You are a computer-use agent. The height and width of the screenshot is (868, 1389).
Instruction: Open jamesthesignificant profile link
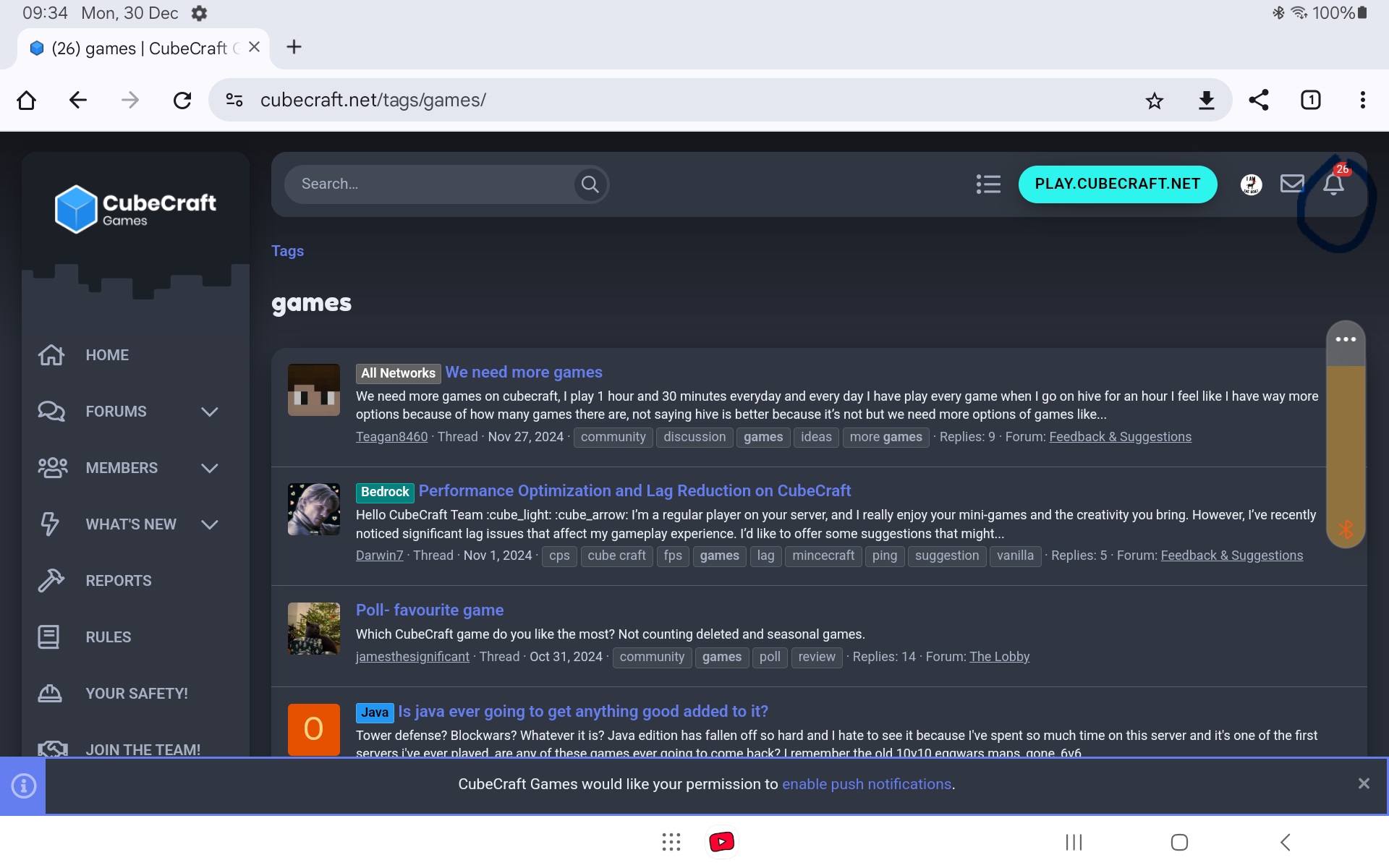click(x=412, y=657)
